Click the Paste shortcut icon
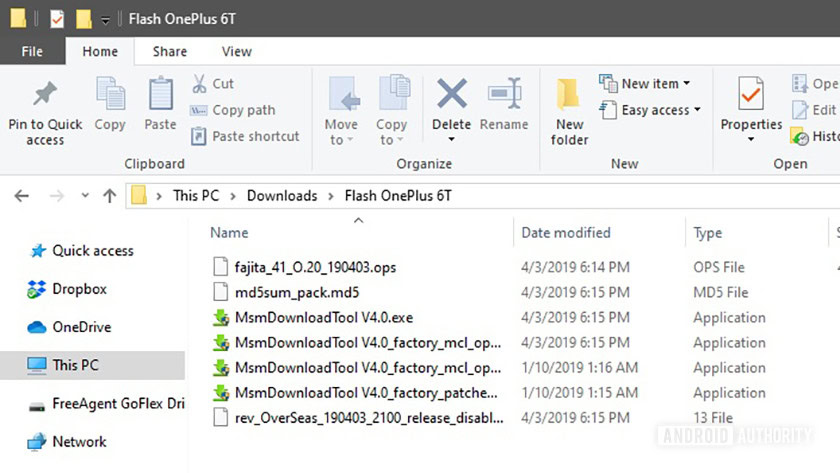This screenshot has height=473, width=840. 199,136
